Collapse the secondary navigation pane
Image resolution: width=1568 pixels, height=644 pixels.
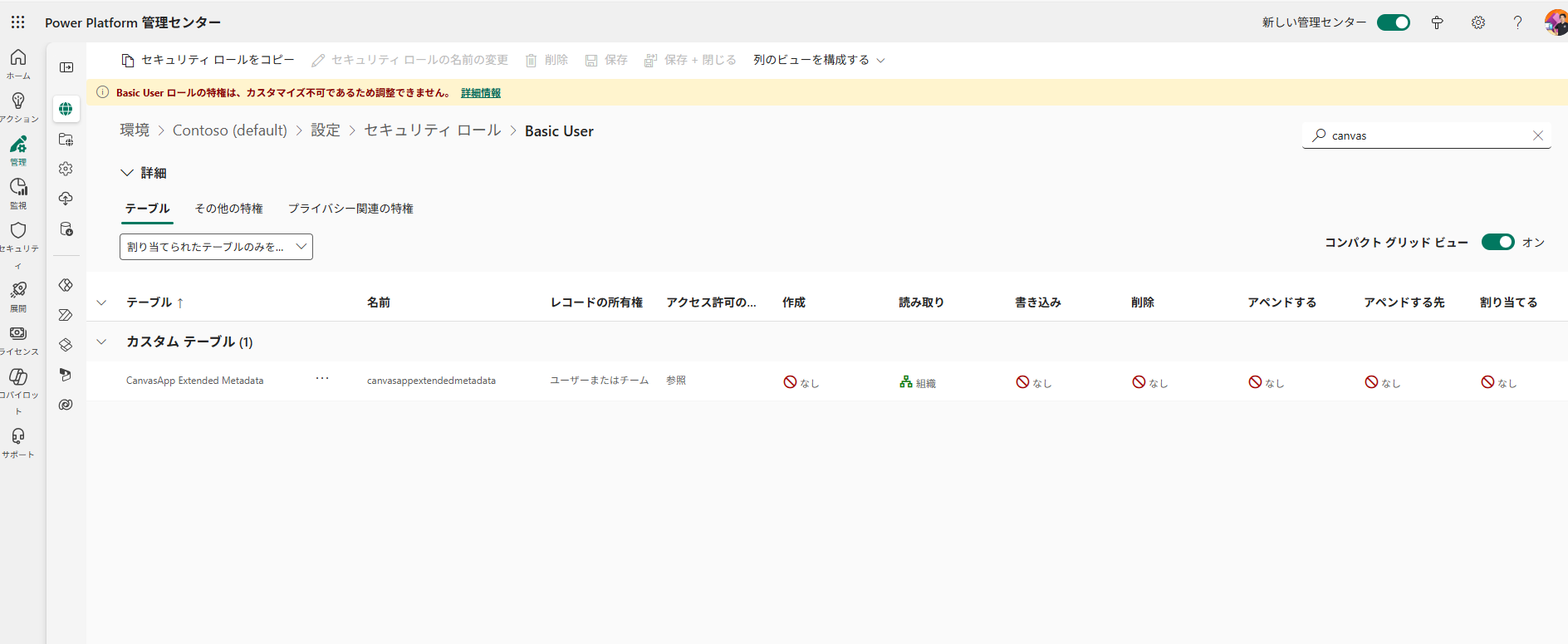point(66,67)
